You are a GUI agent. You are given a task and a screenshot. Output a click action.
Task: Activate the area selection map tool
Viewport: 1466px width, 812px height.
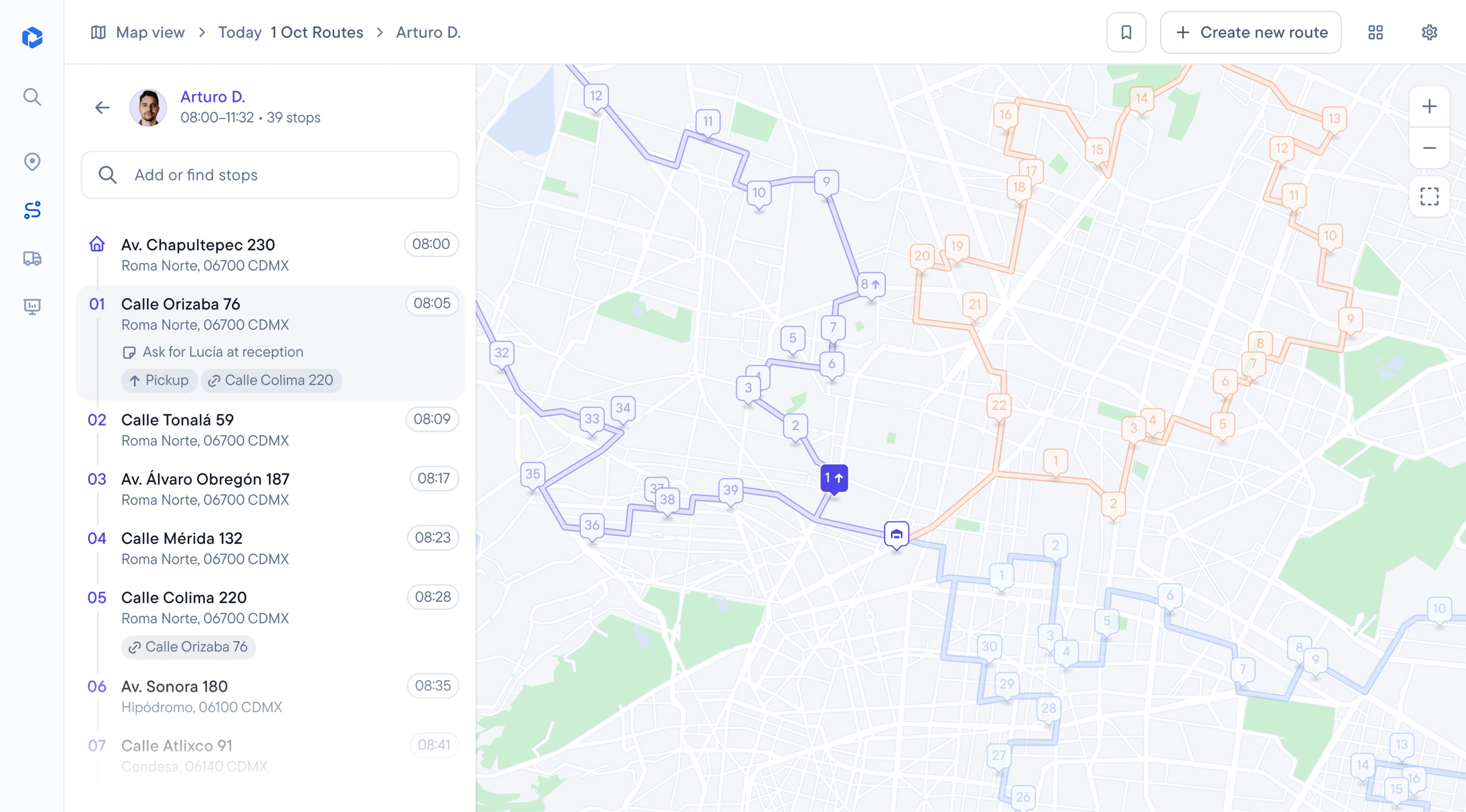[x=1429, y=196]
